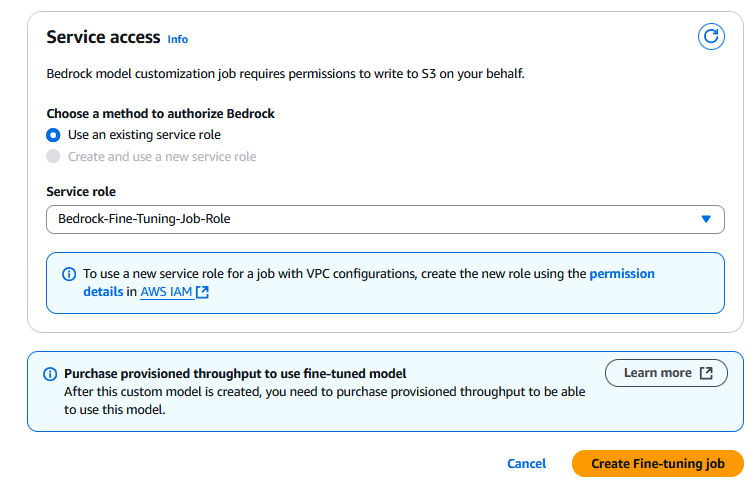This screenshot has height=485, width=755.
Task: Click the Service role field label
Action: [88, 191]
